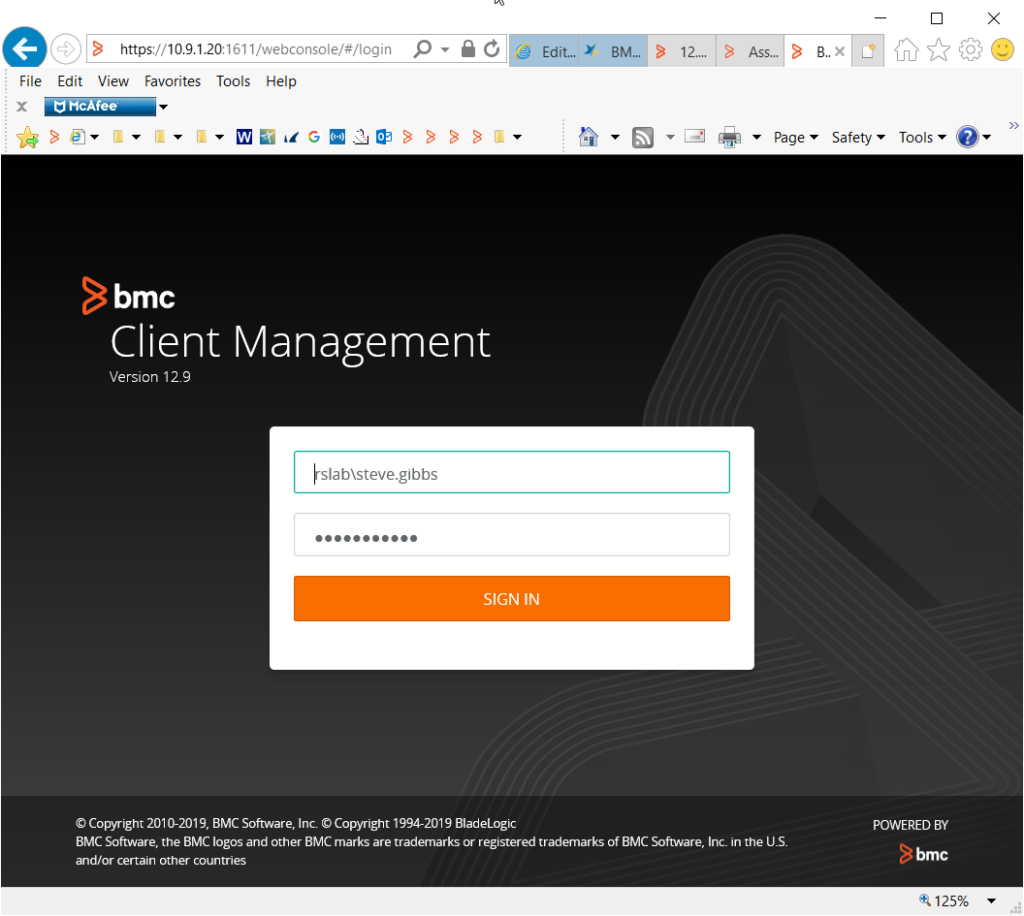
Task: Open the File menu
Action: [x=30, y=81]
